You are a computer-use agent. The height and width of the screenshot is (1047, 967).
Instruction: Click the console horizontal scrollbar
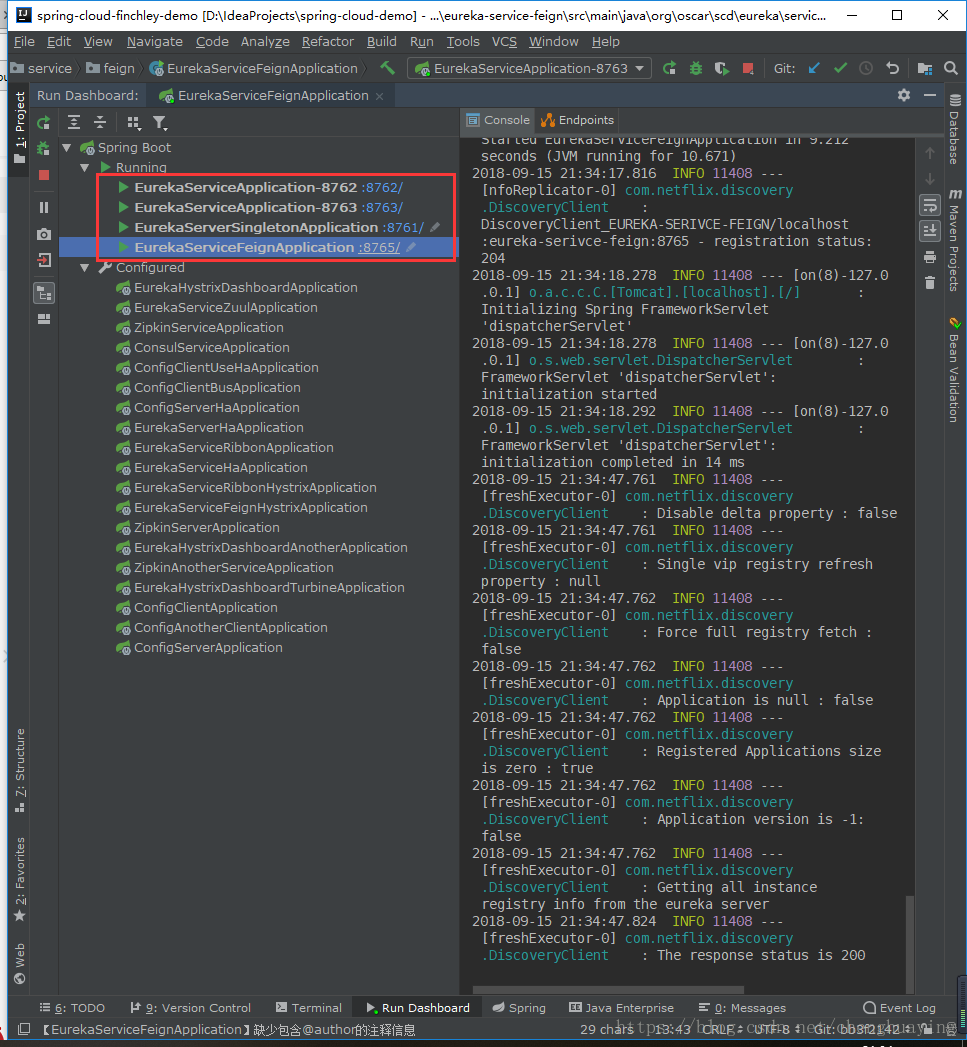(x=608, y=990)
